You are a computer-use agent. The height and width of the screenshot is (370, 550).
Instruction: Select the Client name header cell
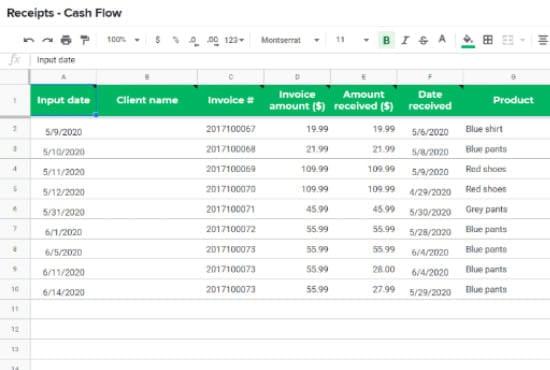click(147, 100)
